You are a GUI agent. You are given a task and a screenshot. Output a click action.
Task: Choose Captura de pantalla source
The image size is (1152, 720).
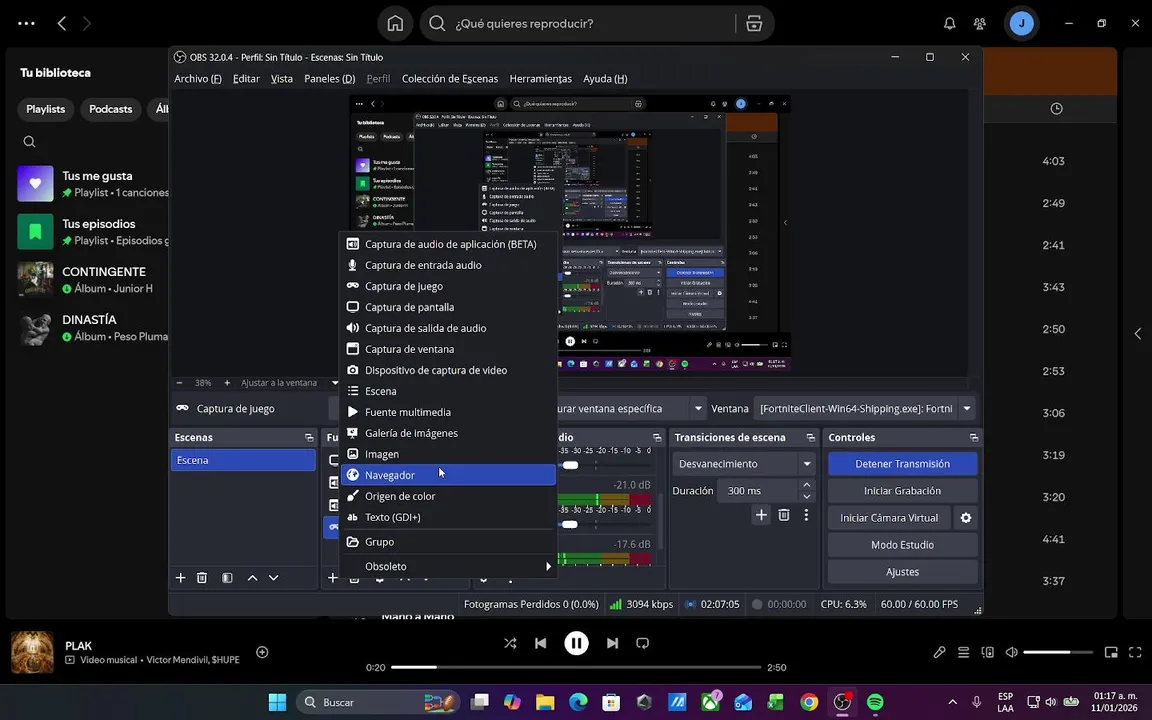(448, 307)
